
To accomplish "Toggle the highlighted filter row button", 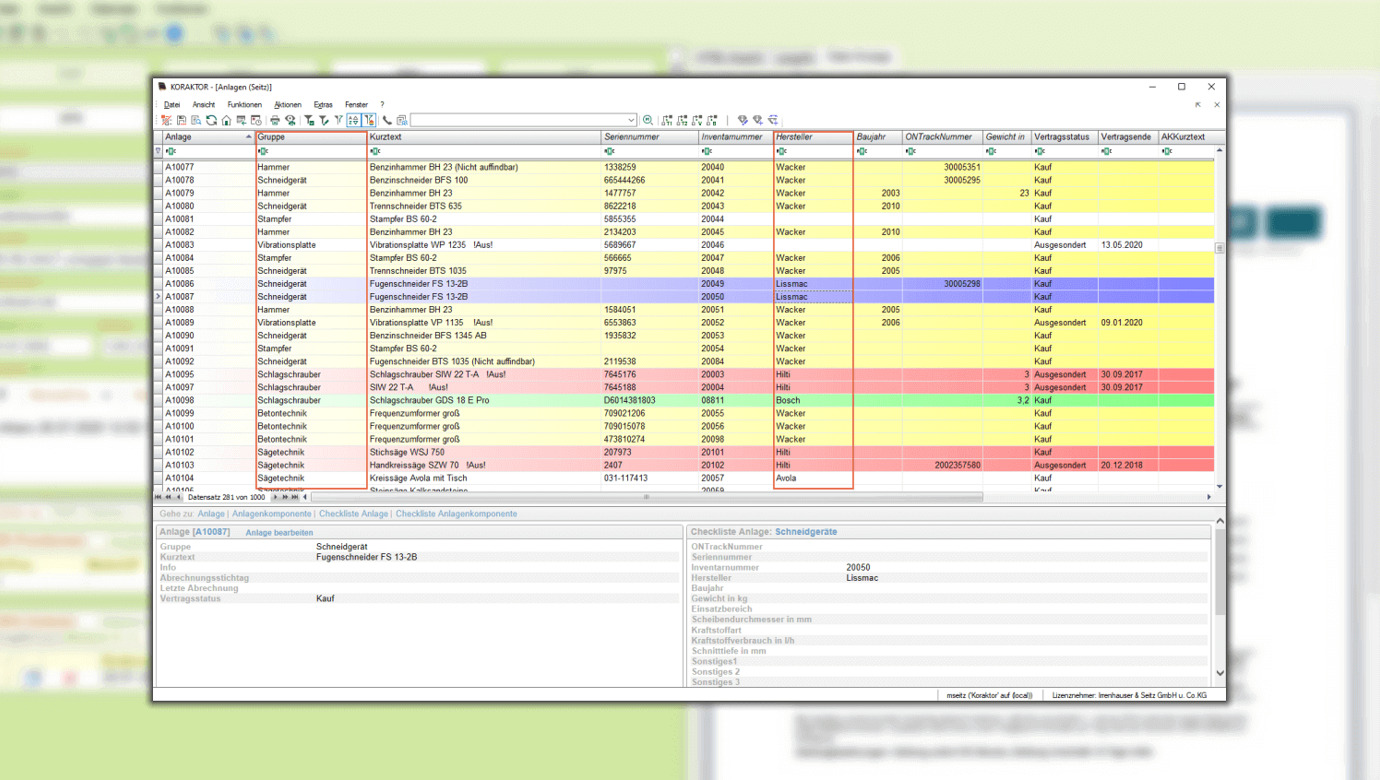I will click(369, 120).
